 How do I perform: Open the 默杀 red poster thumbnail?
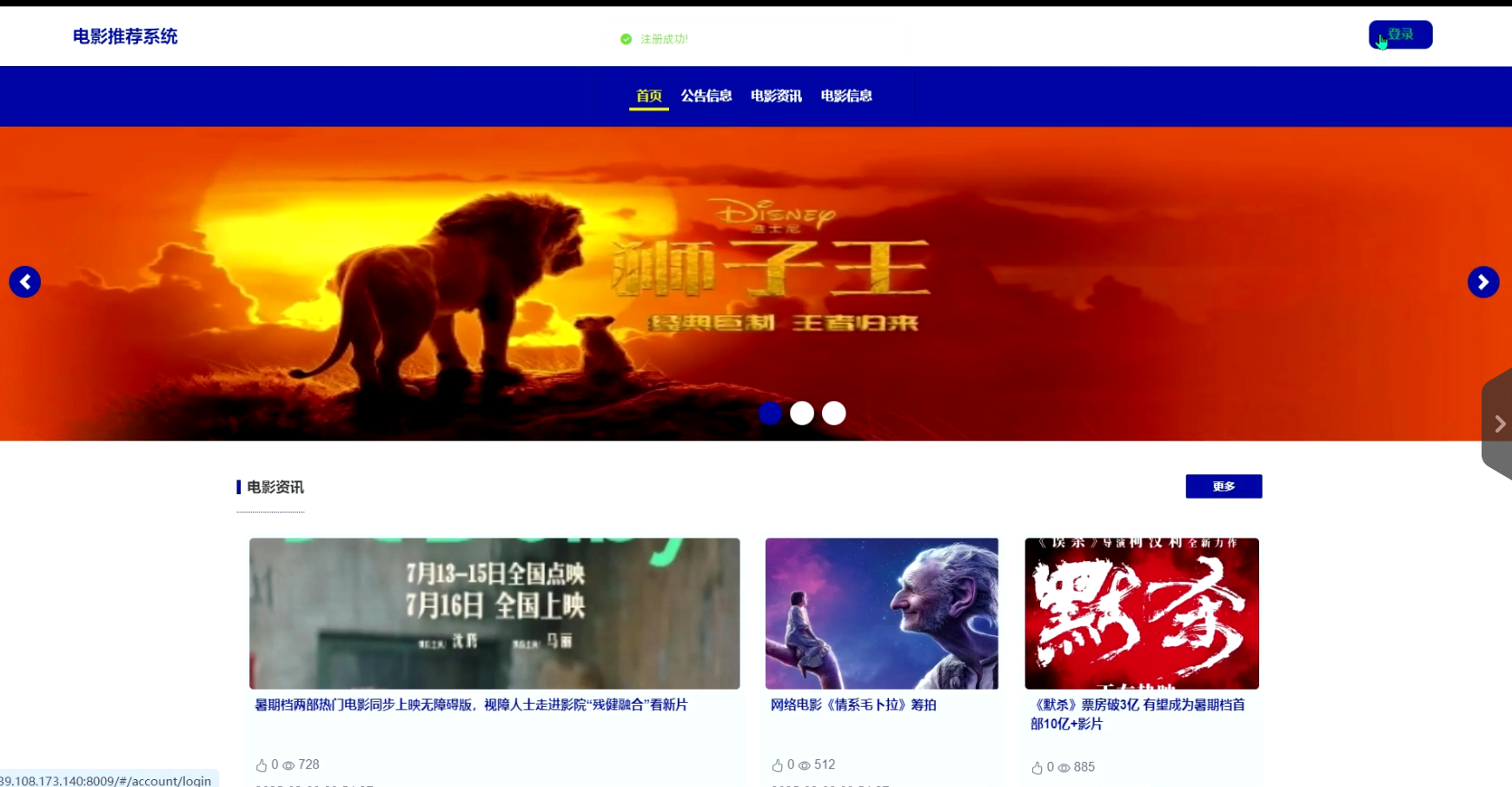[1142, 613]
